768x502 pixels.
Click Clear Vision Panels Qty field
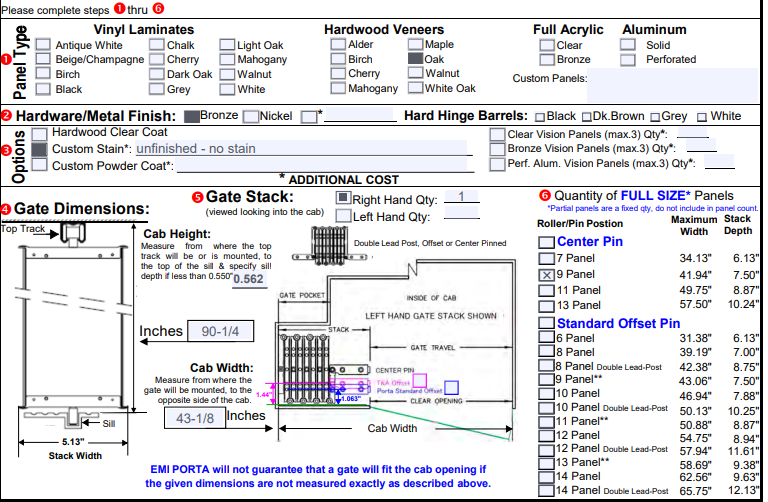[693, 132]
